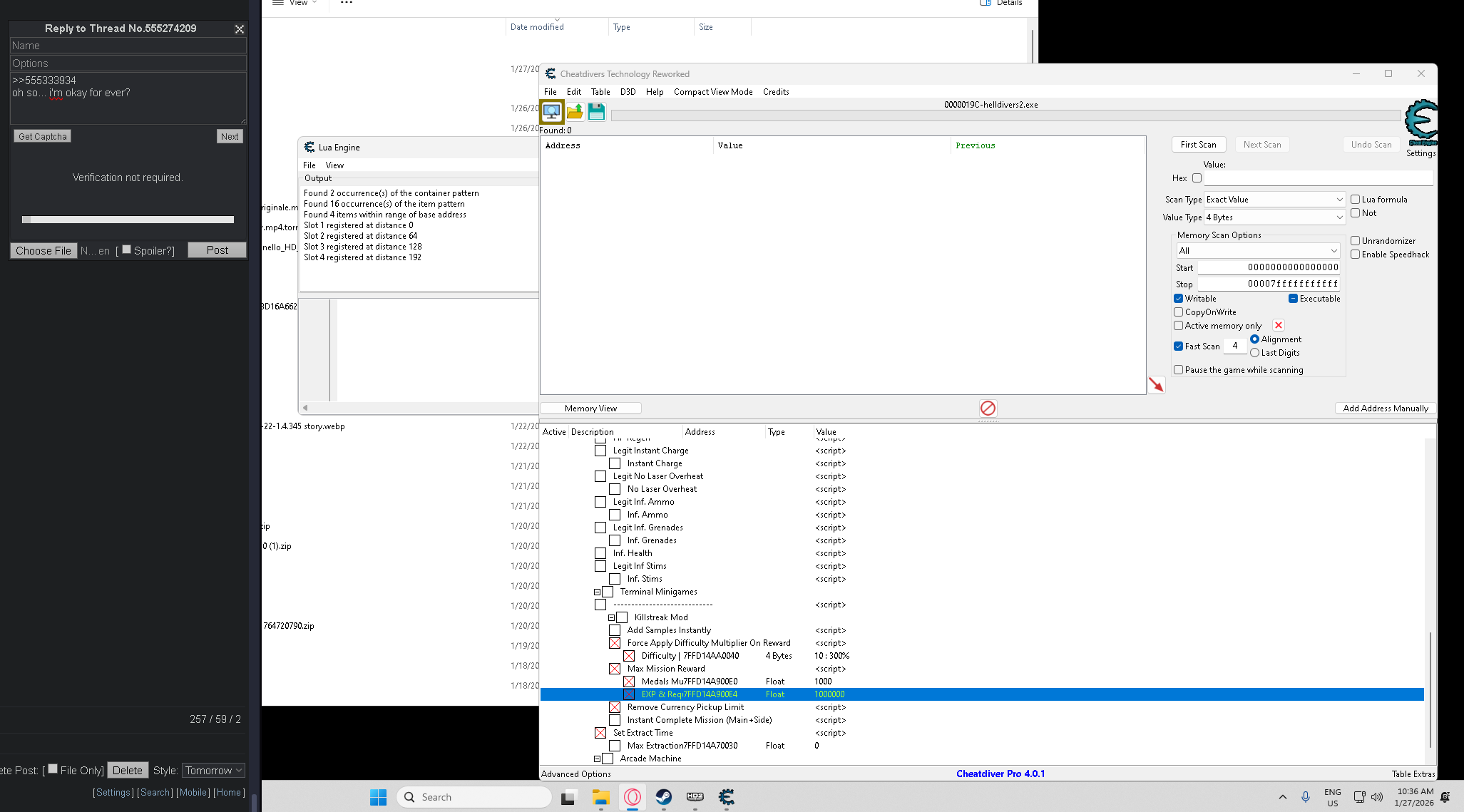
Task: Click the red X beside Active memory only
Action: 1279,326
